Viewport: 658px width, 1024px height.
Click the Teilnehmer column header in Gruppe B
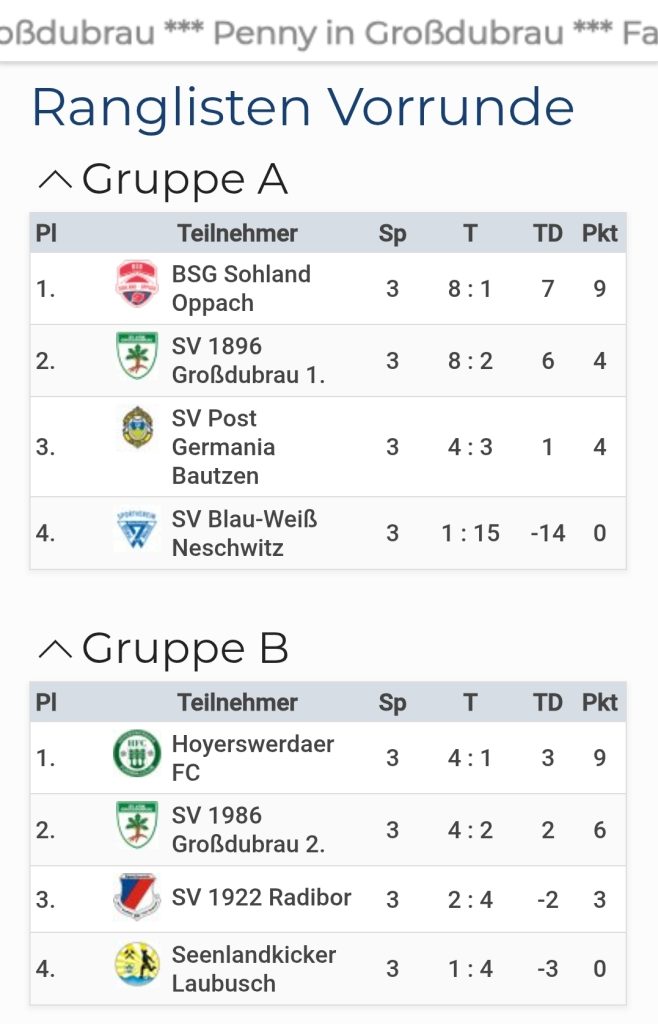tap(238, 703)
